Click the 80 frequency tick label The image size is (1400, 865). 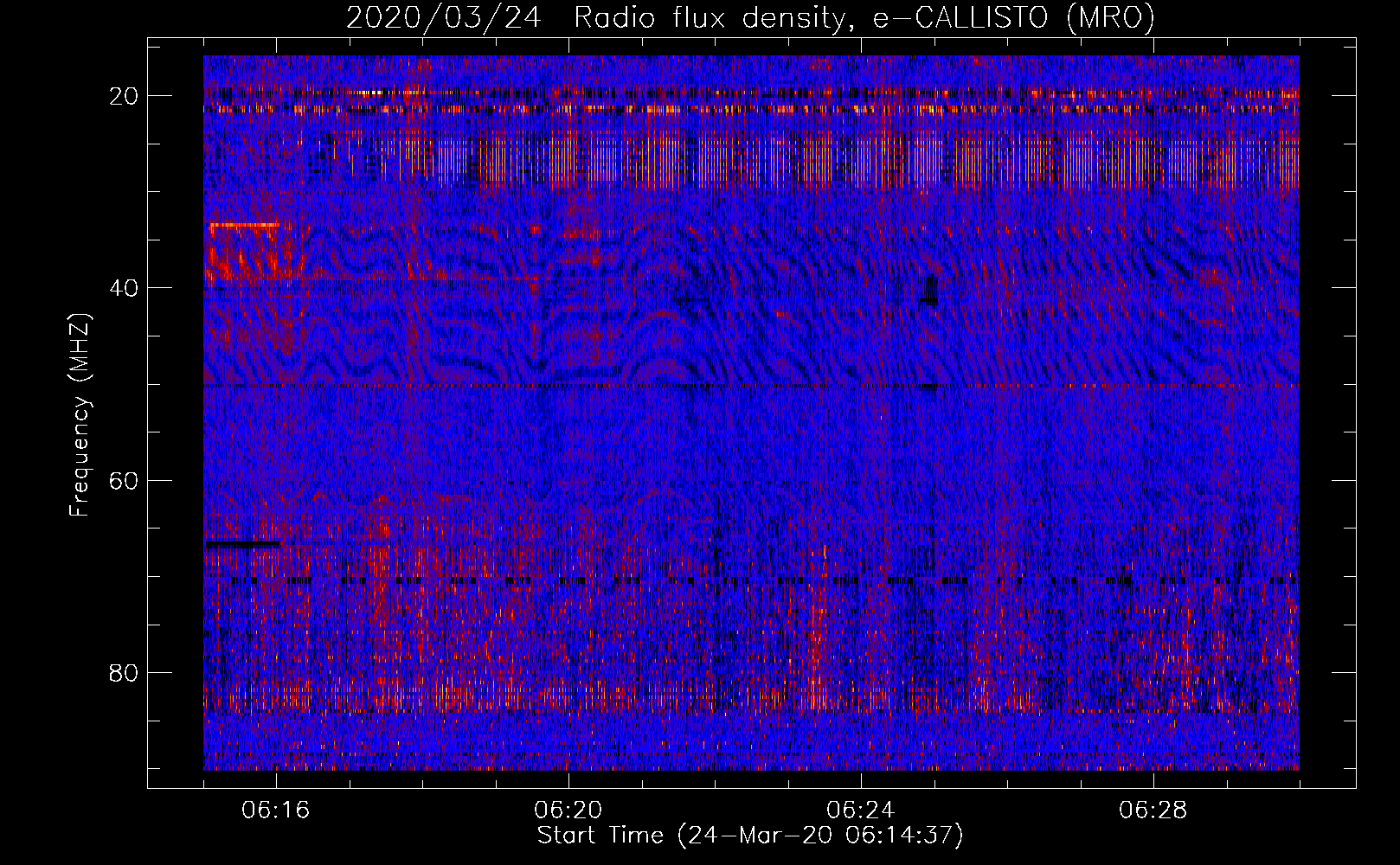pyautogui.click(x=124, y=673)
